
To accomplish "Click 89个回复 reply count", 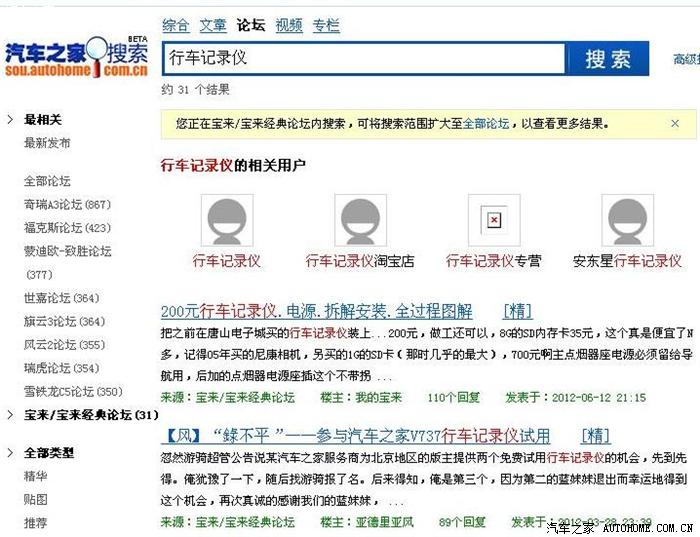I will tap(462, 522).
